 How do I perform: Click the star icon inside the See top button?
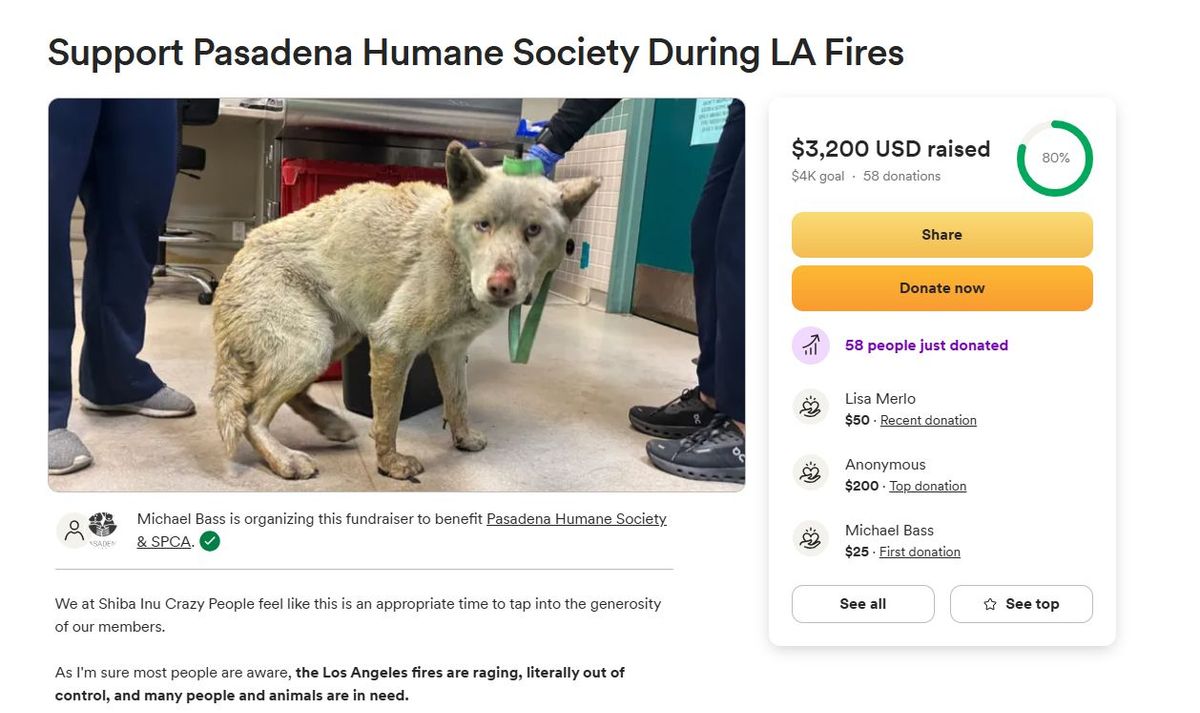(x=990, y=604)
